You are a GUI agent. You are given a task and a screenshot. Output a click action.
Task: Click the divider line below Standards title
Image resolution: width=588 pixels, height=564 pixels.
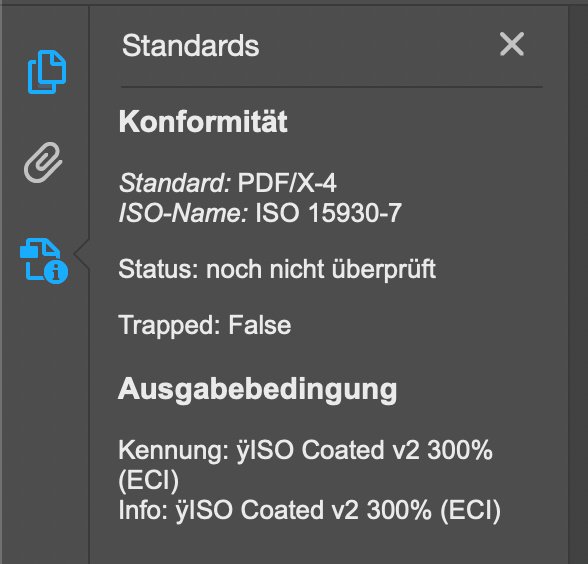point(332,87)
